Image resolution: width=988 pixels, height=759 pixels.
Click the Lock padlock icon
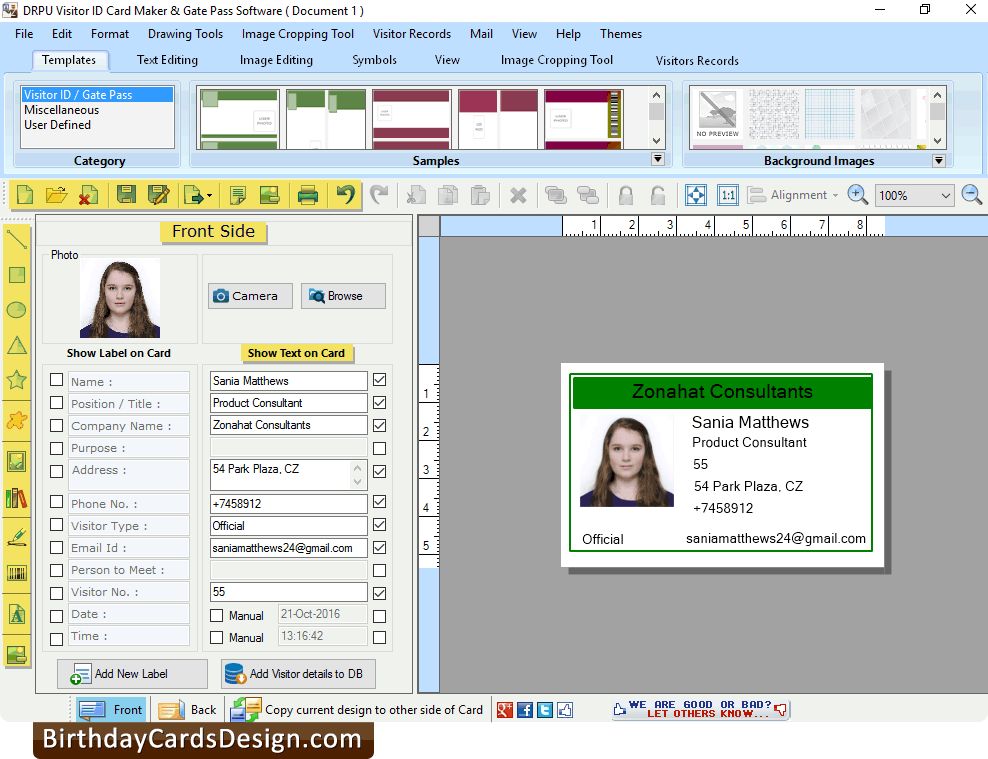pyautogui.click(x=626, y=195)
